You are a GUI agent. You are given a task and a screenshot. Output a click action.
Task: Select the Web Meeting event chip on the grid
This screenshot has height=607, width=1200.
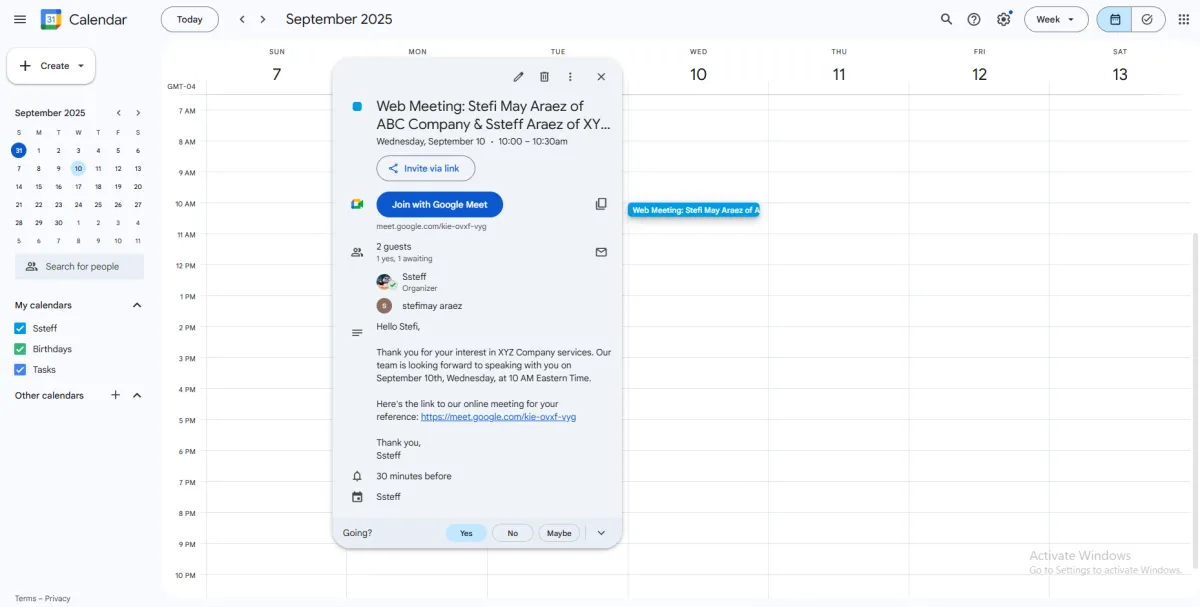694,210
